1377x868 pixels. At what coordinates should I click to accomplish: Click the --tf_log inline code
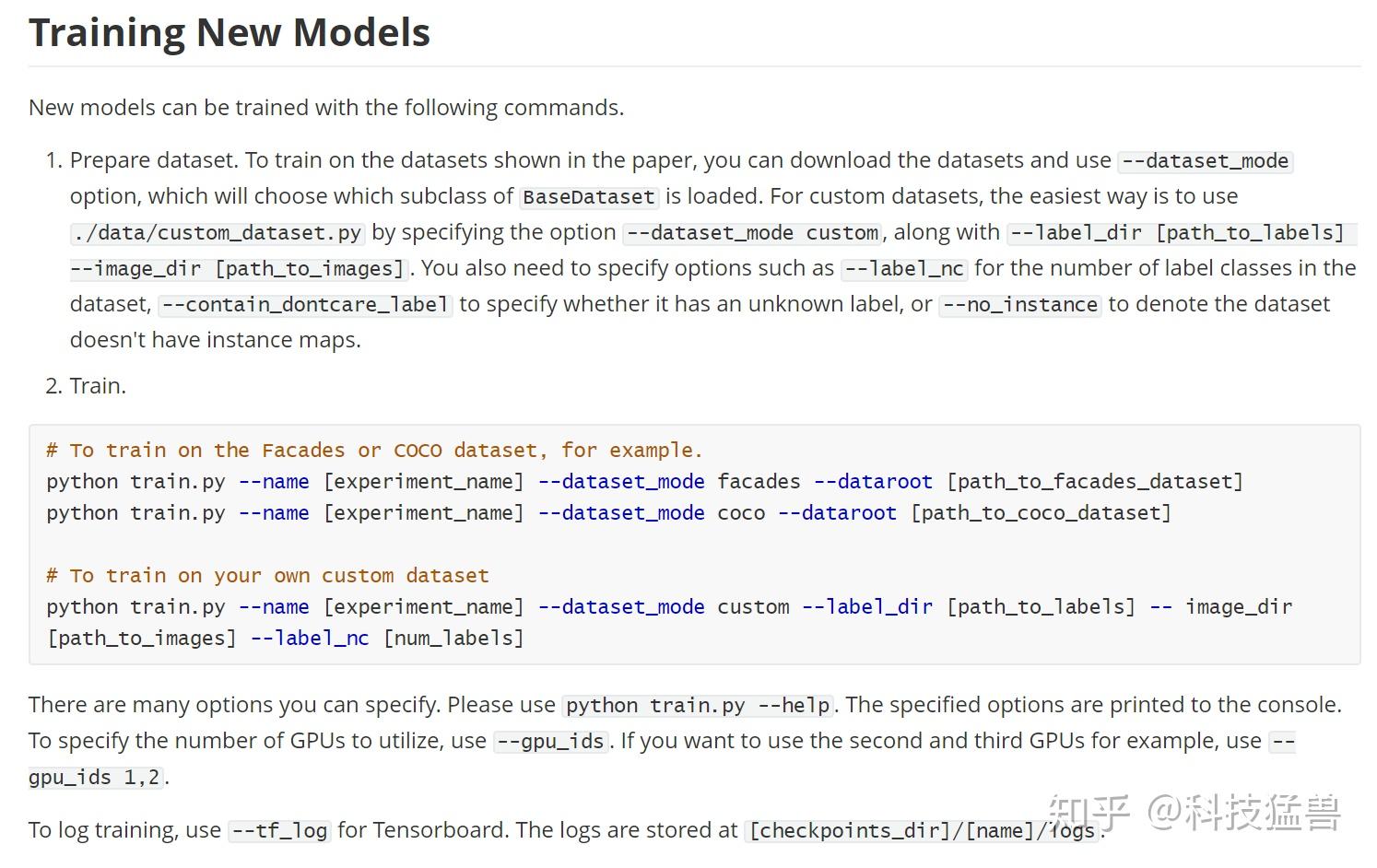pos(279,831)
